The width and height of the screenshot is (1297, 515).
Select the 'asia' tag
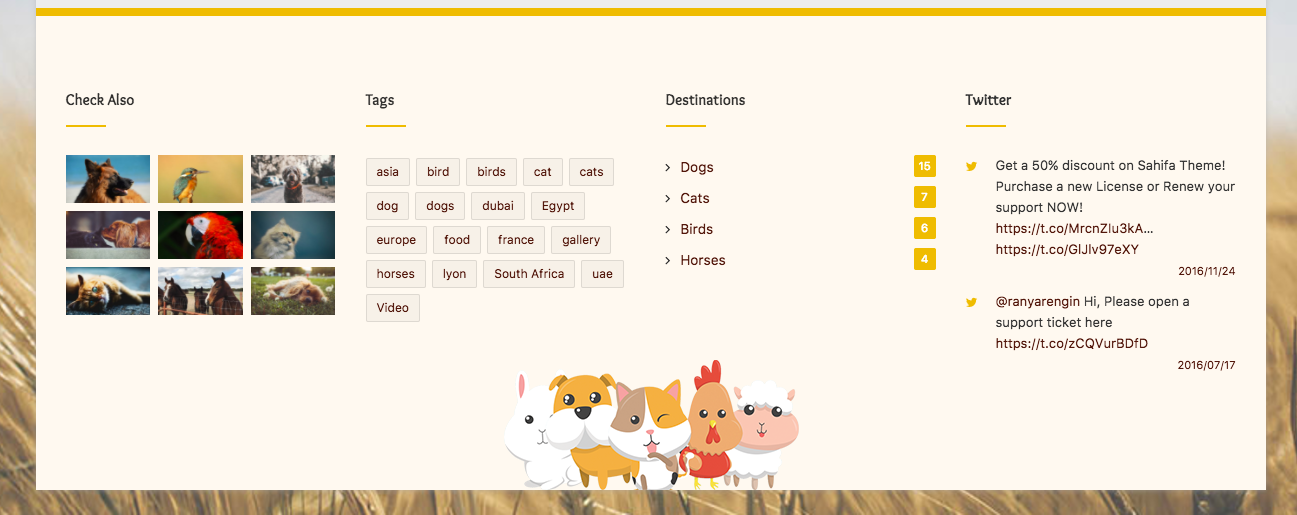(x=387, y=172)
